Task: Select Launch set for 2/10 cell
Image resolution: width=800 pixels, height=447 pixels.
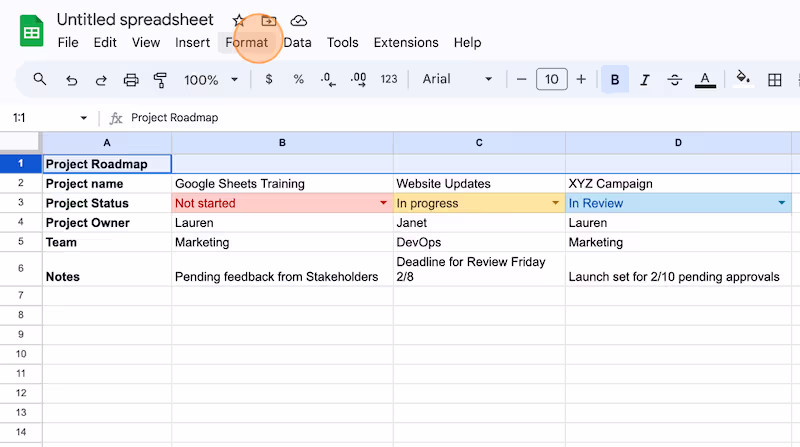Action: click(x=678, y=269)
